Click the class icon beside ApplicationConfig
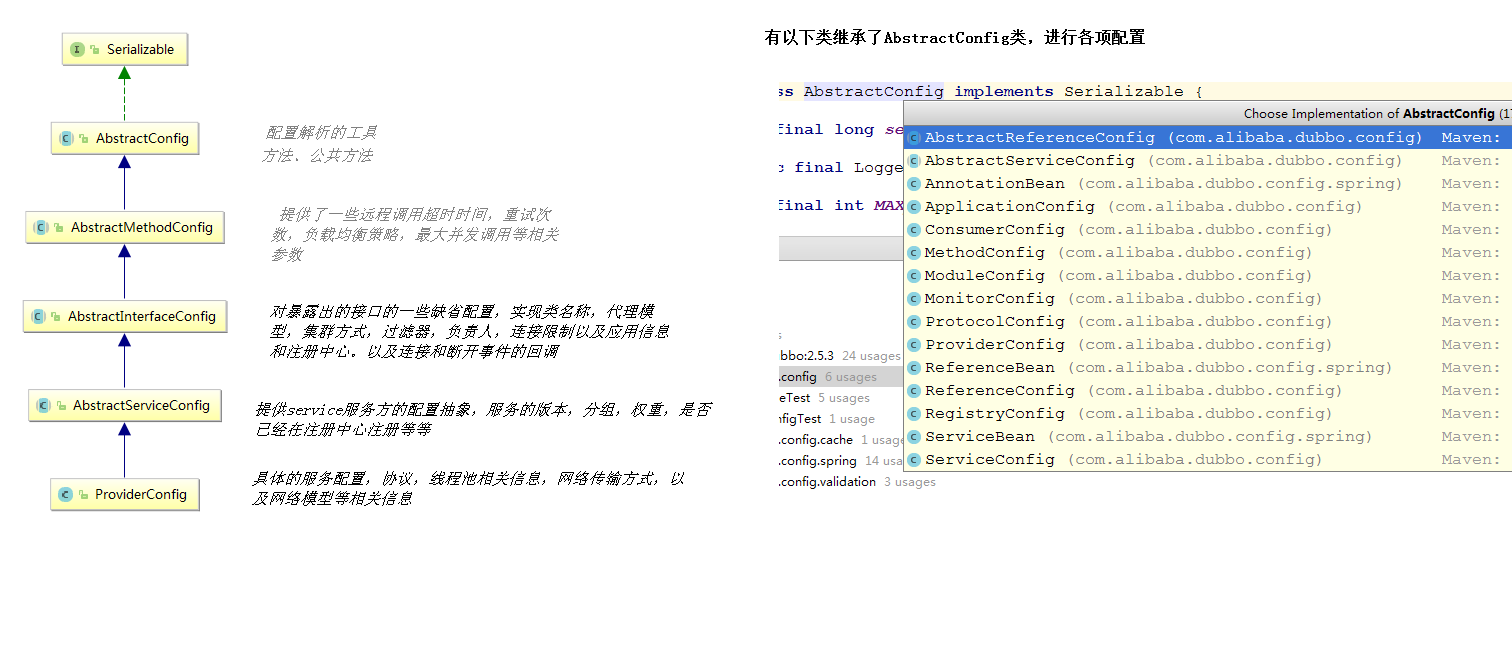The image size is (1512, 652). [913, 207]
